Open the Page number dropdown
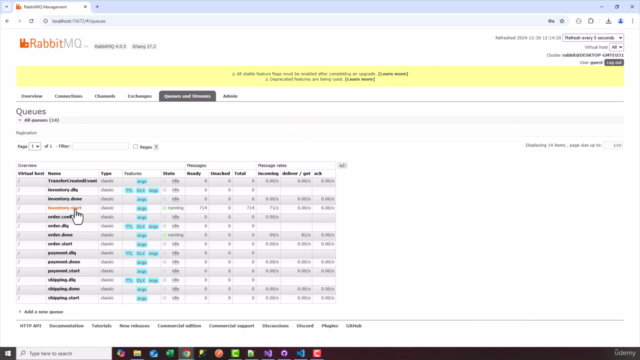Screen dimensions: 640x360 tap(35, 146)
